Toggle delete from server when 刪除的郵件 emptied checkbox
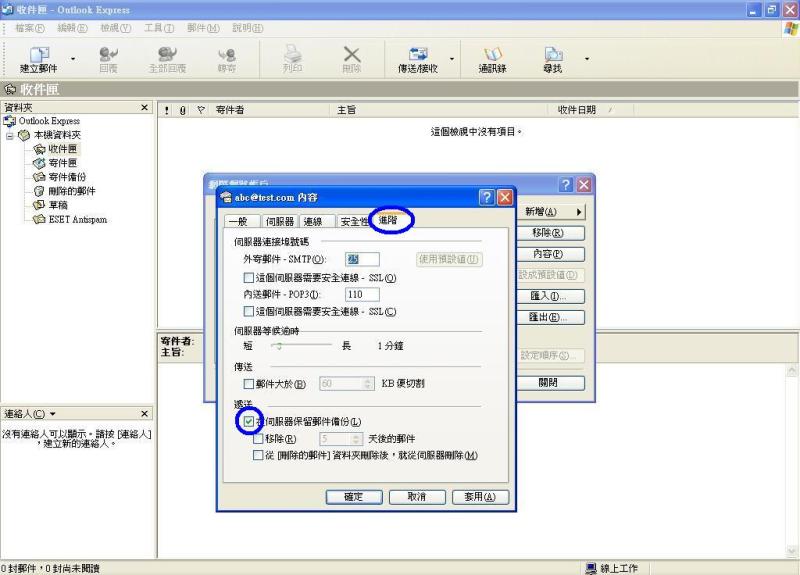The width and height of the screenshot is (800, 575). [x=258, y=455]
